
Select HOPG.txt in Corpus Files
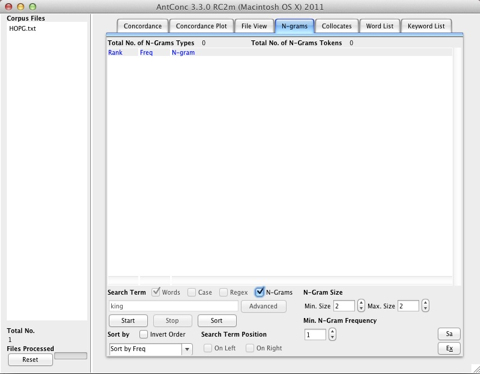click(x=23, y=29)
